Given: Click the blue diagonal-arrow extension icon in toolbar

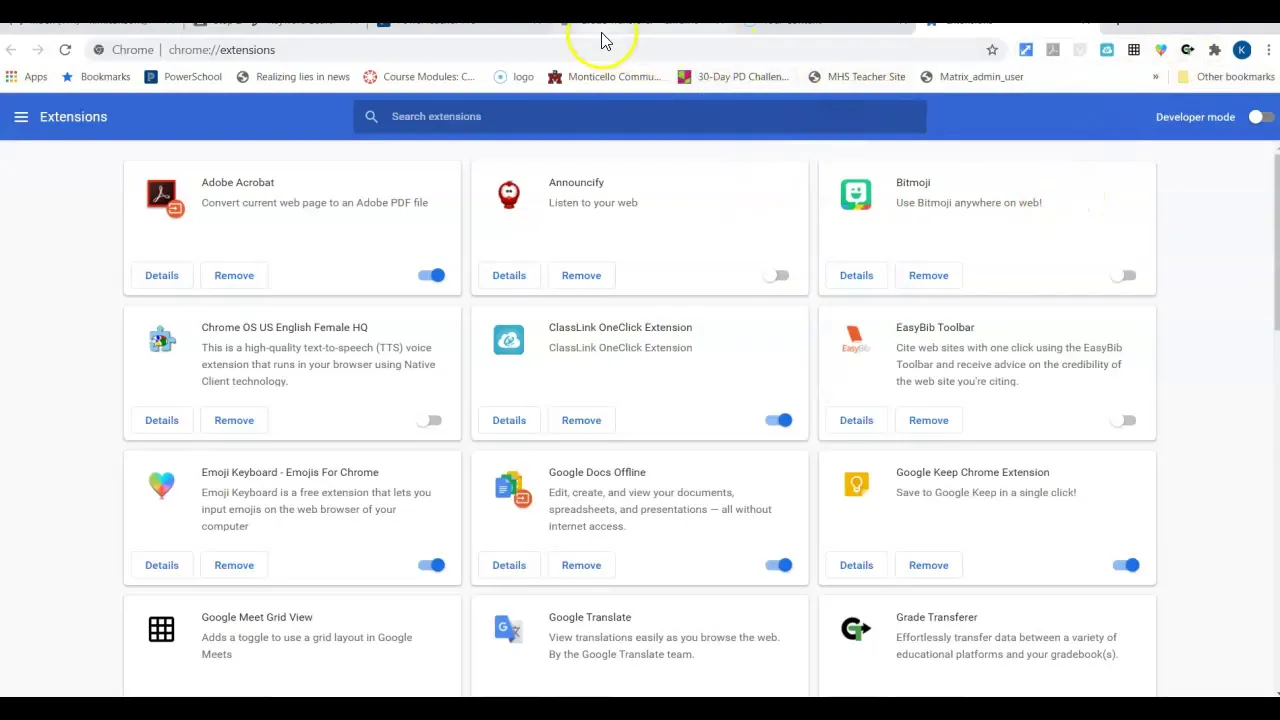Looking at the screenshot, I should 1026,50.
